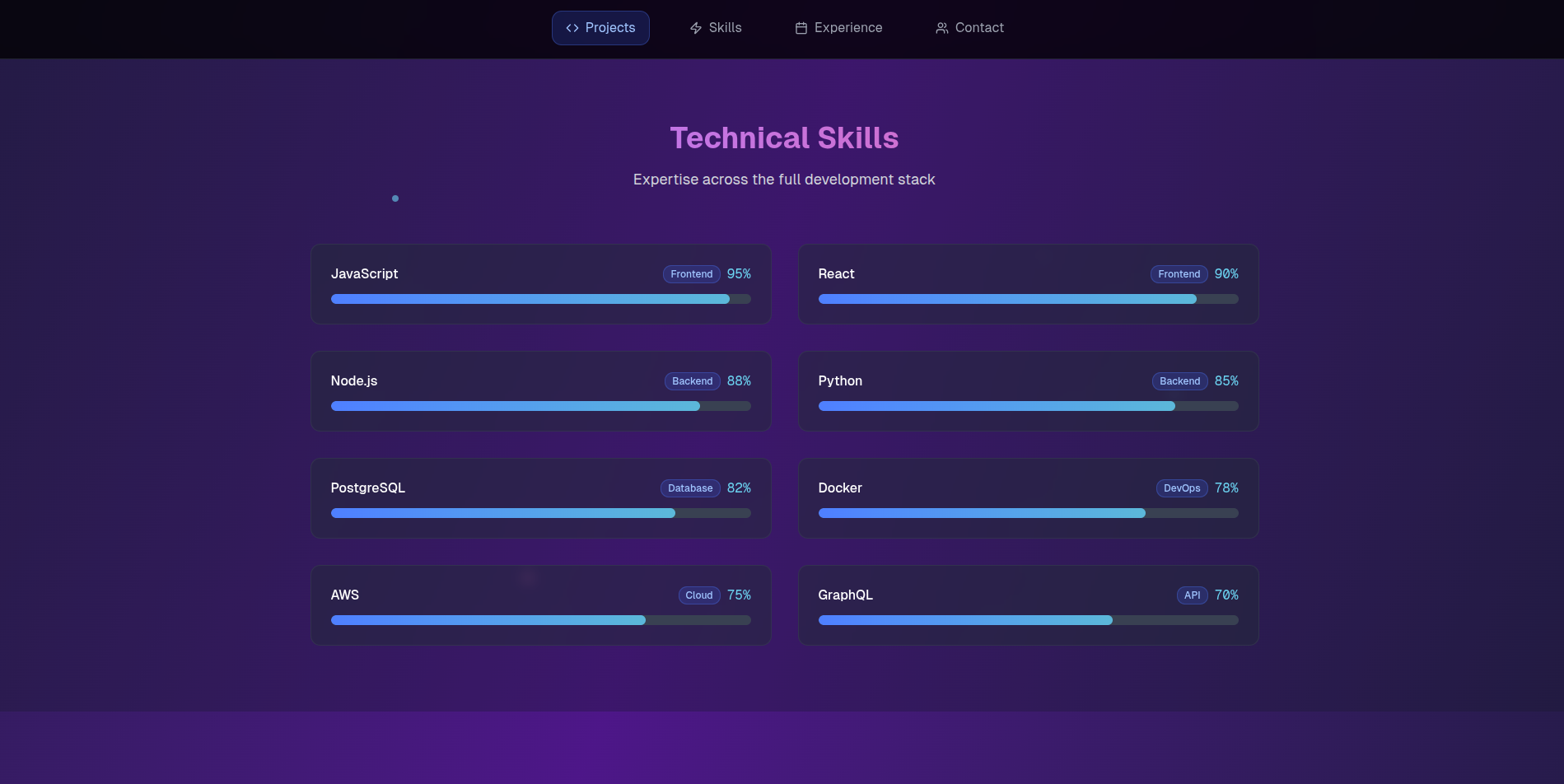
Task: Select the DevOps tag on the Docker card
Action: pyautogui.click(x=1181, y=488)
